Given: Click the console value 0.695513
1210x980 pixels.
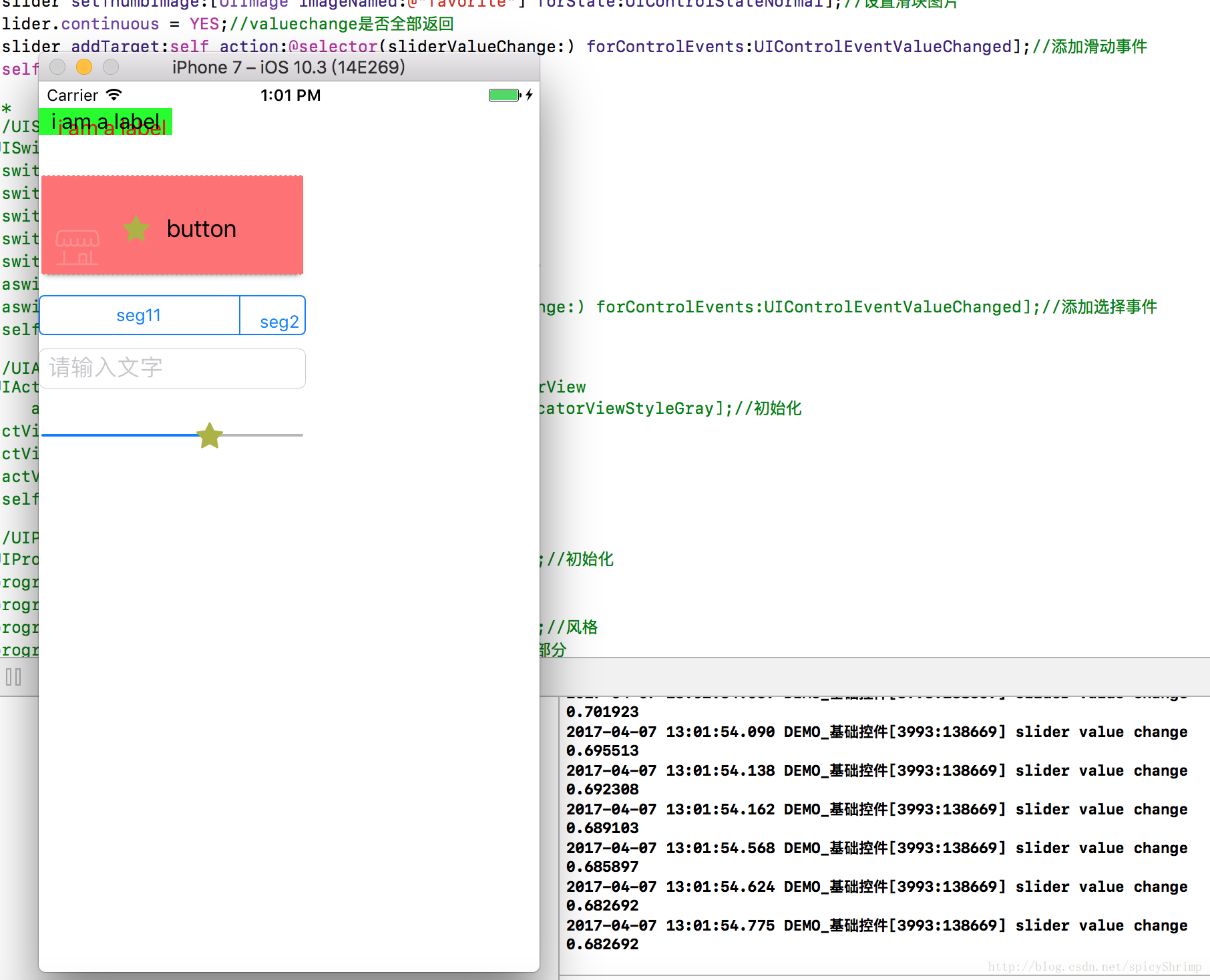Looking at the screenshot, I should [602, 750].
